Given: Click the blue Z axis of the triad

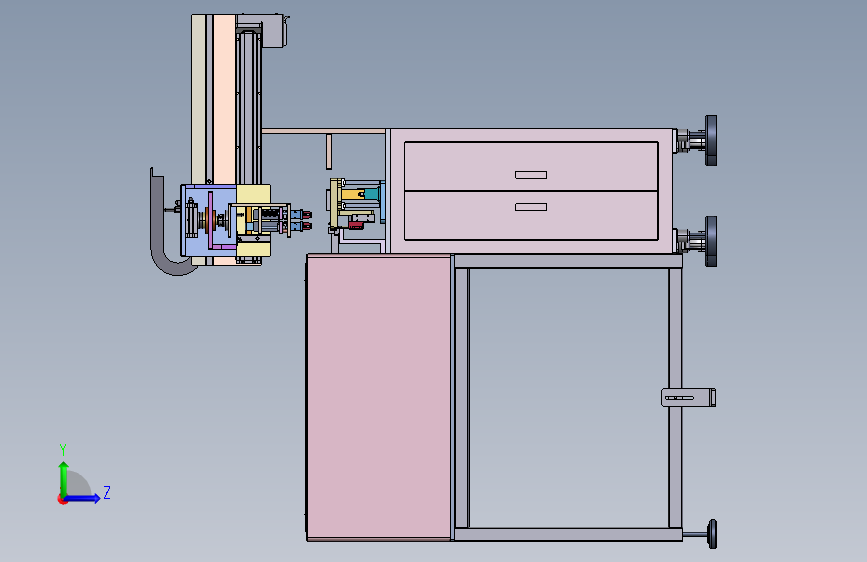Looking at the screenshot, I should [x=83, y=498].
